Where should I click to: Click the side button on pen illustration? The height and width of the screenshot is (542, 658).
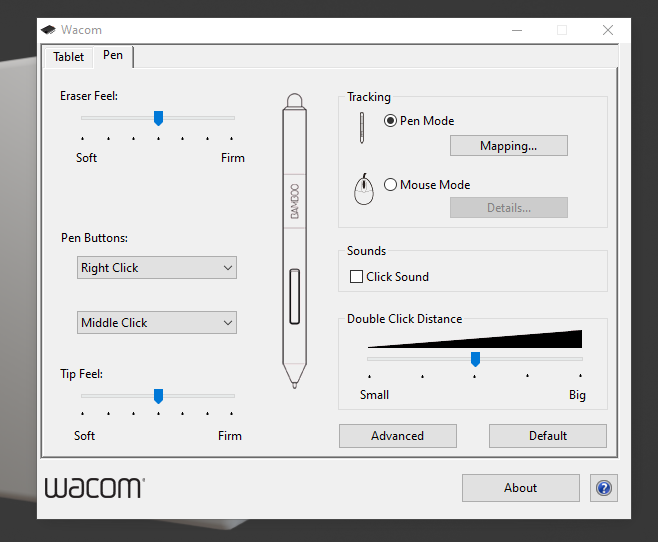[x=295, y=297]
